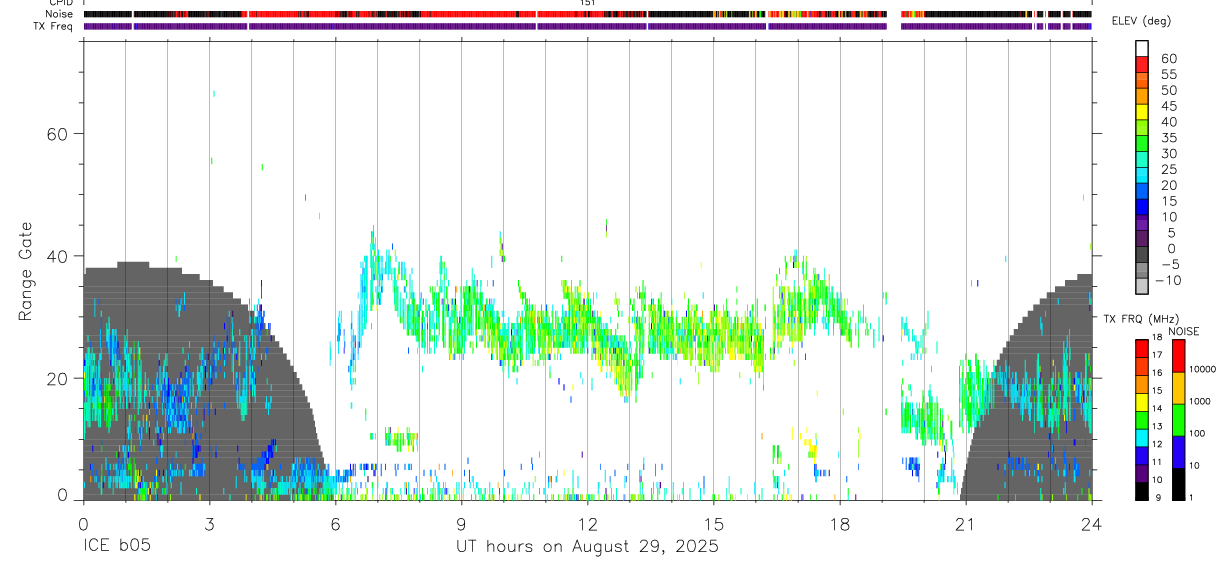
Task: Click the blue segment of the NOISE color bar
Action: (1178, 452)
